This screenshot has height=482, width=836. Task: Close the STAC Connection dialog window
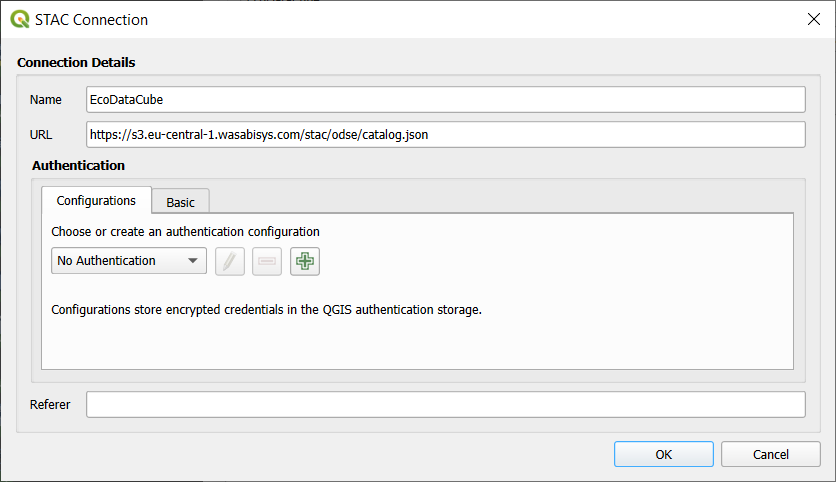click(x=812, y=19)
